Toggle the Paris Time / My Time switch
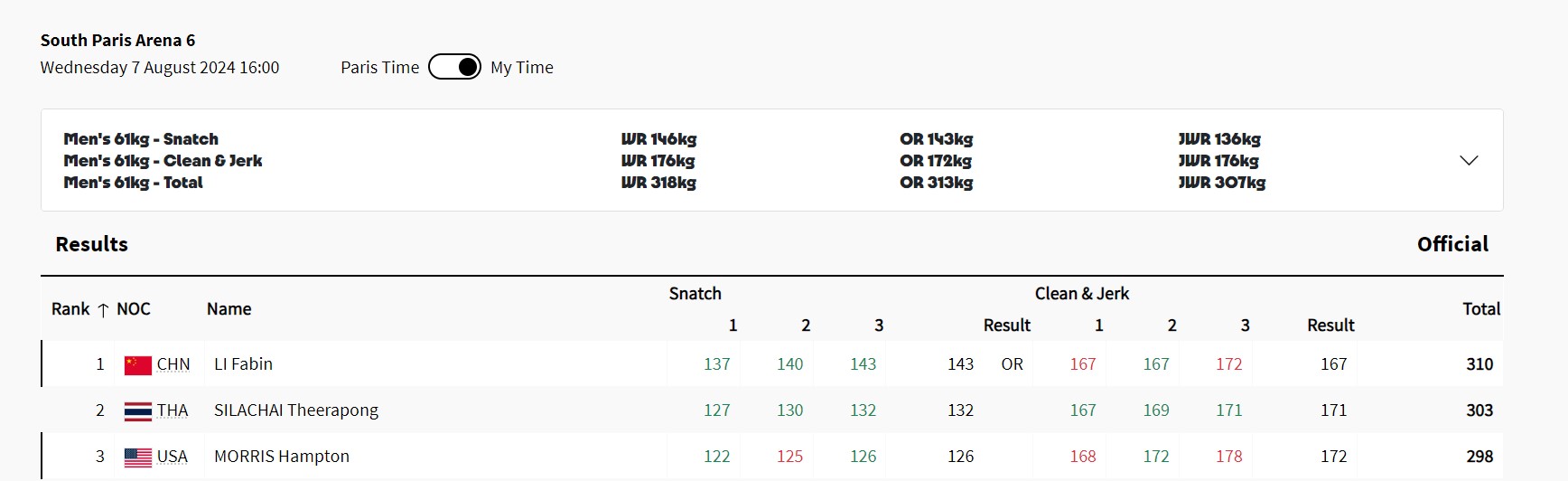Viewport: 1568px width, 481px height. pos(454,67)
